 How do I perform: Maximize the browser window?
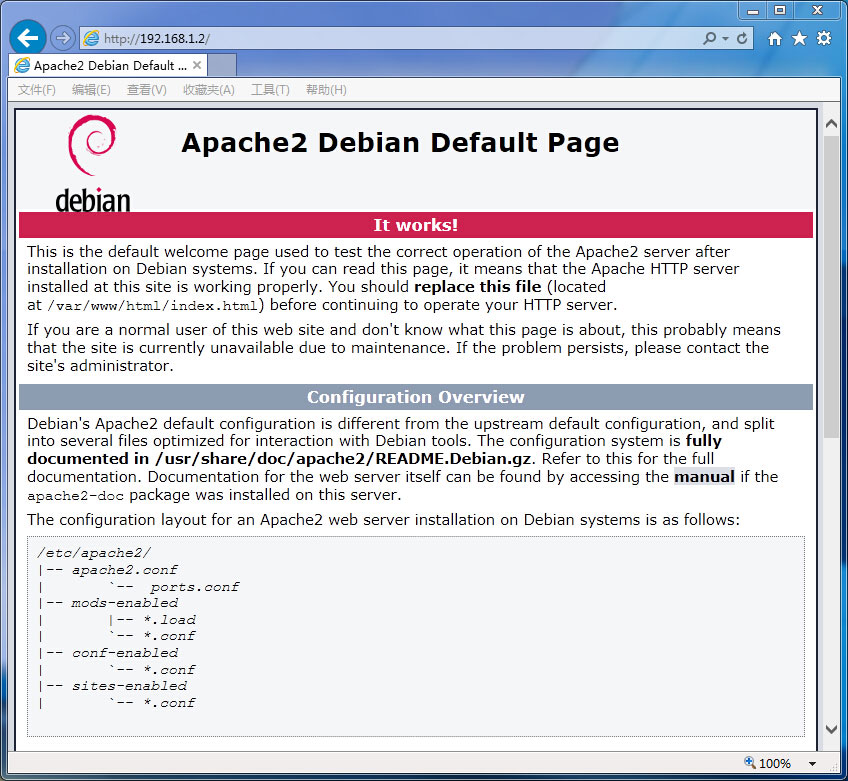click(x=779, y=10)
